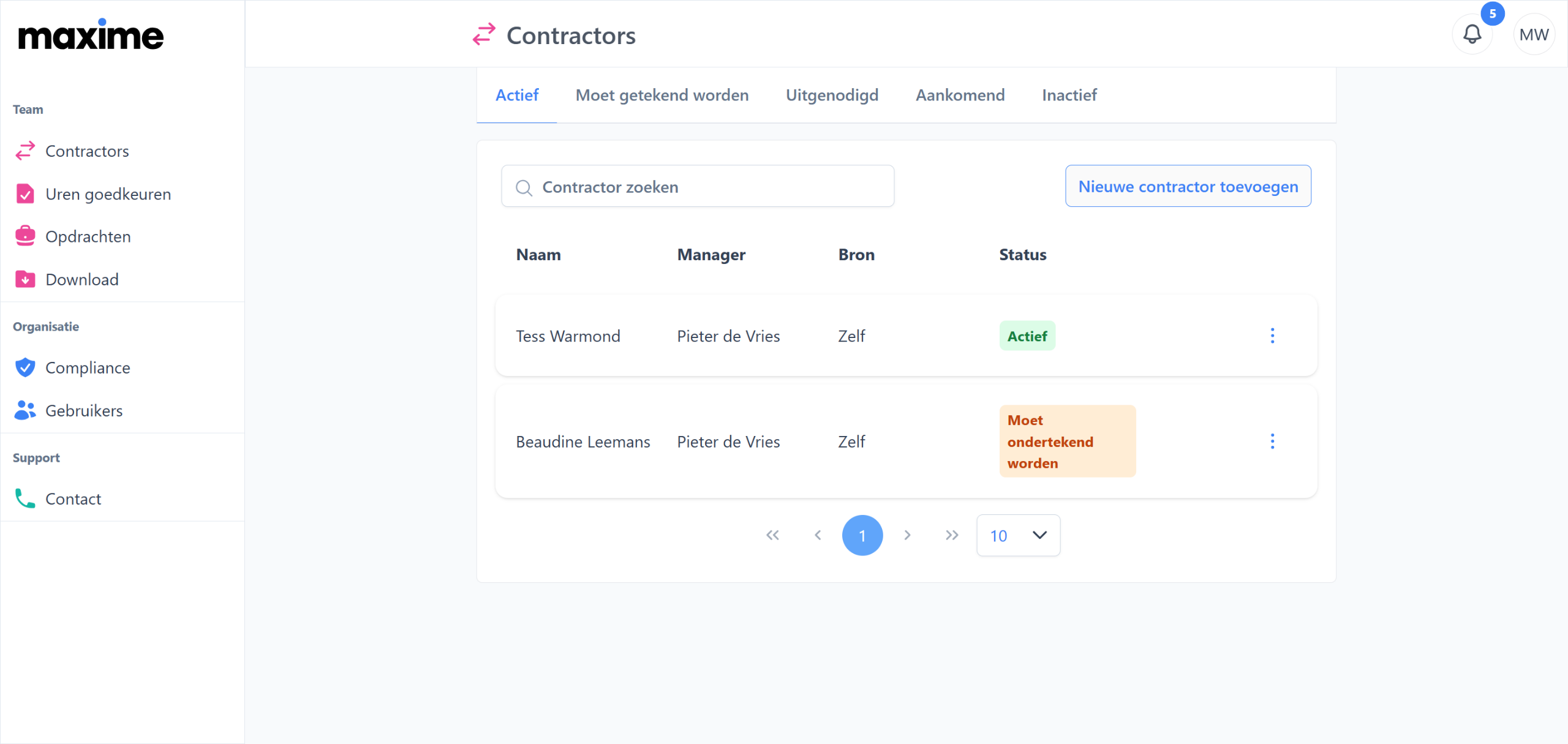The width and height of the screenshot is (1568, 744).
Task: Expand the page size dropdown showing 10
Action: coord(1018,536)
